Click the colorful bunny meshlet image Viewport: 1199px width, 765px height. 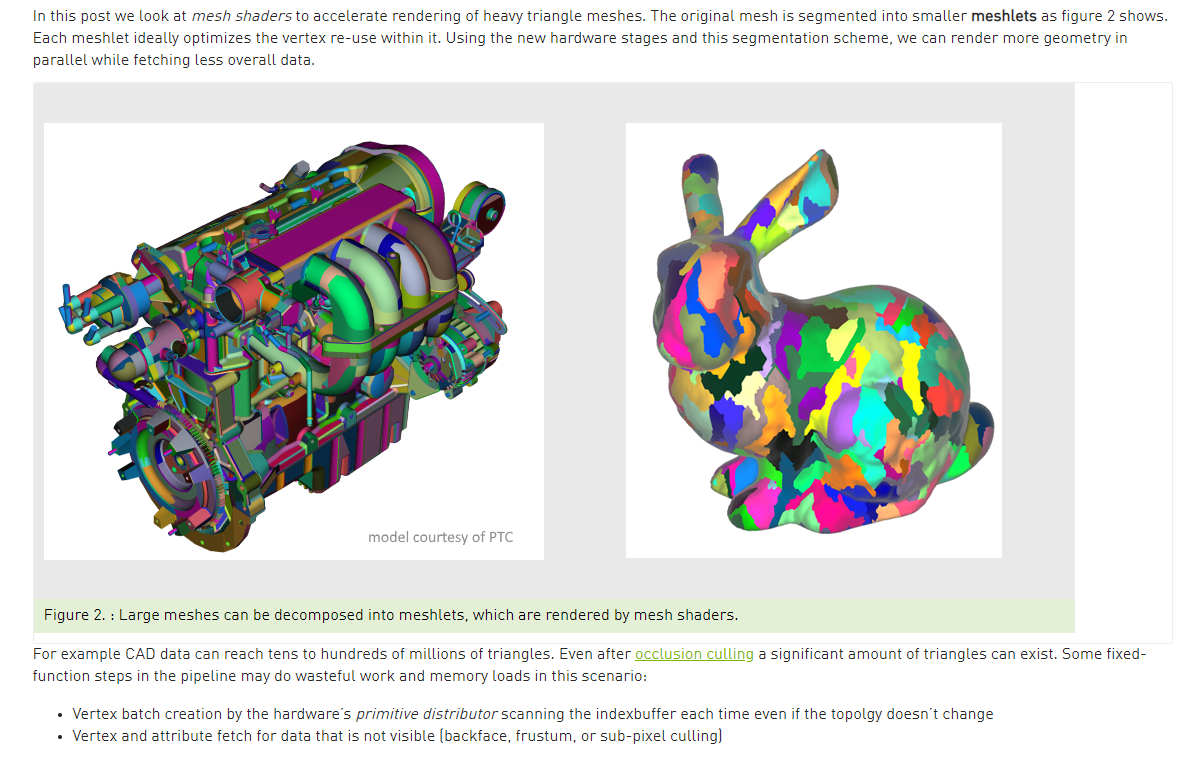(x=814, y=340)
